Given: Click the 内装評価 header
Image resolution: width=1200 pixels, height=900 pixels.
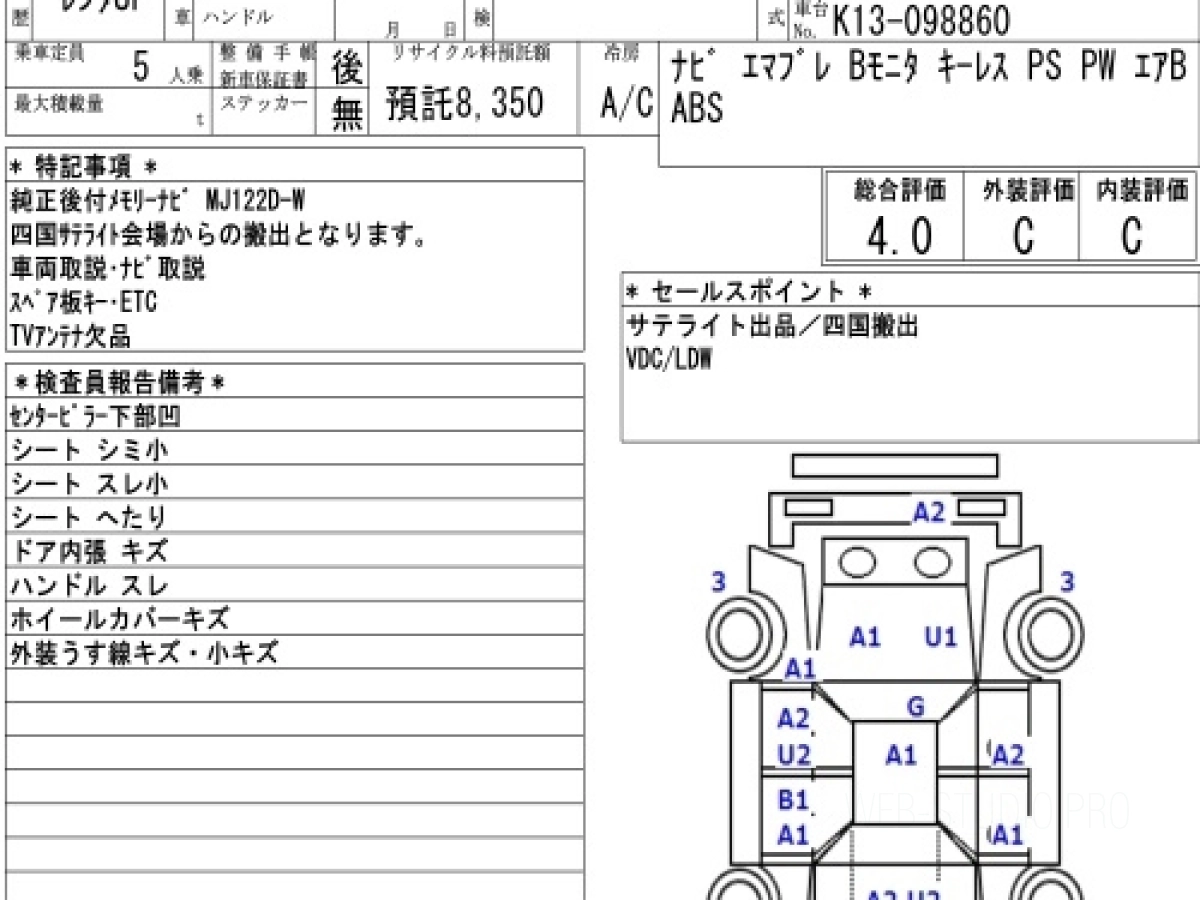Looking at the screenshot, I should [1143, 190].
